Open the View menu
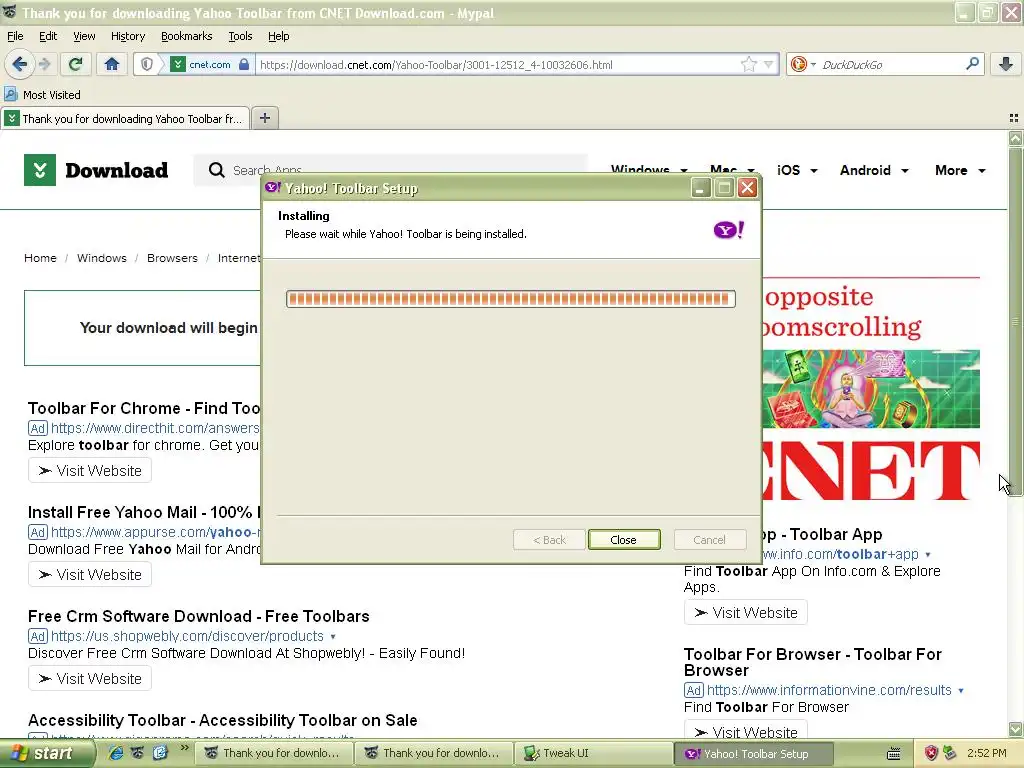Screen dimensions: 1024x768 point(84,36)
